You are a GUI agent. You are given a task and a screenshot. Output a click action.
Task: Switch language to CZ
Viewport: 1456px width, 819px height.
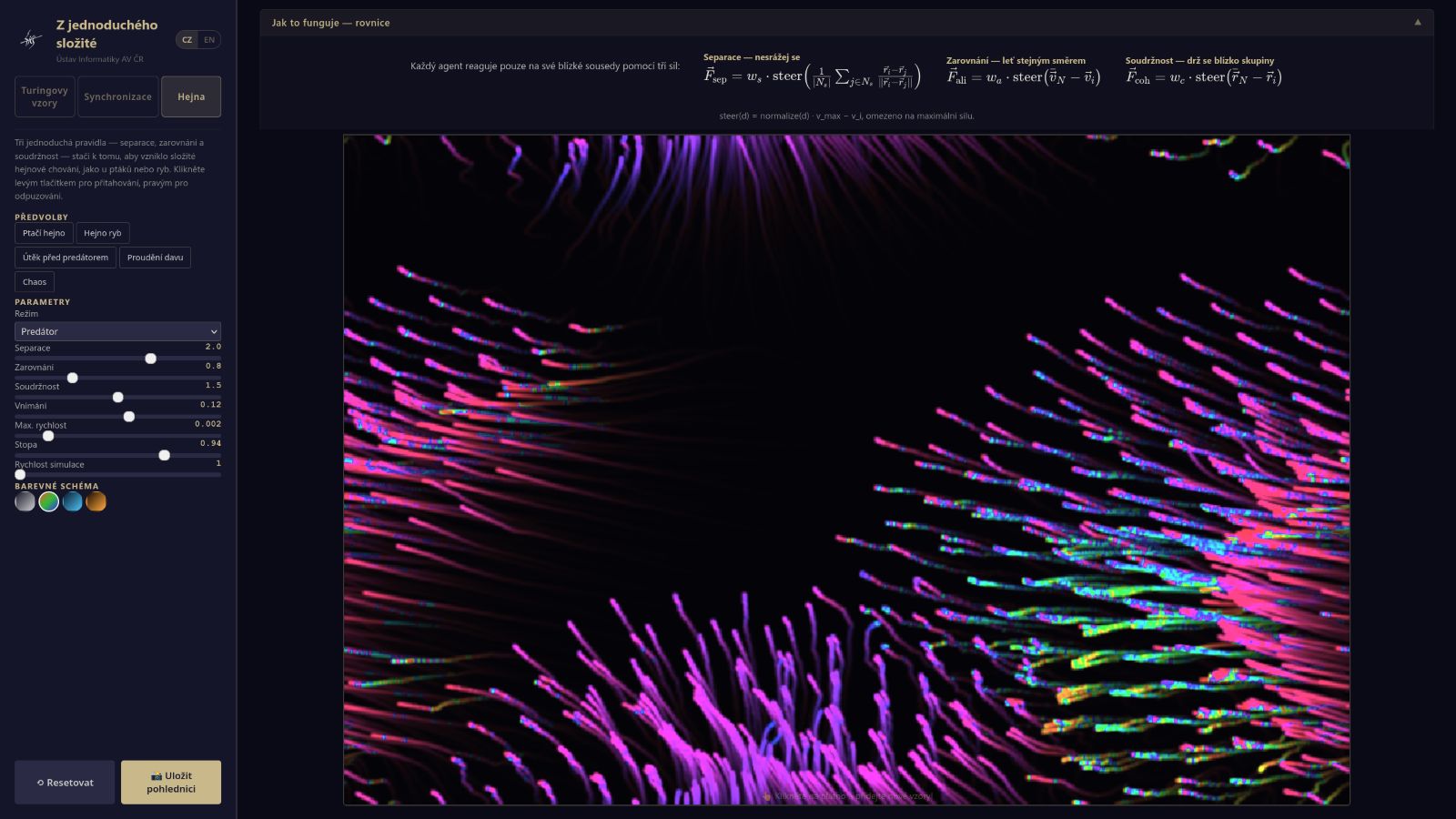pyautogui.click(x=187, y=40)
